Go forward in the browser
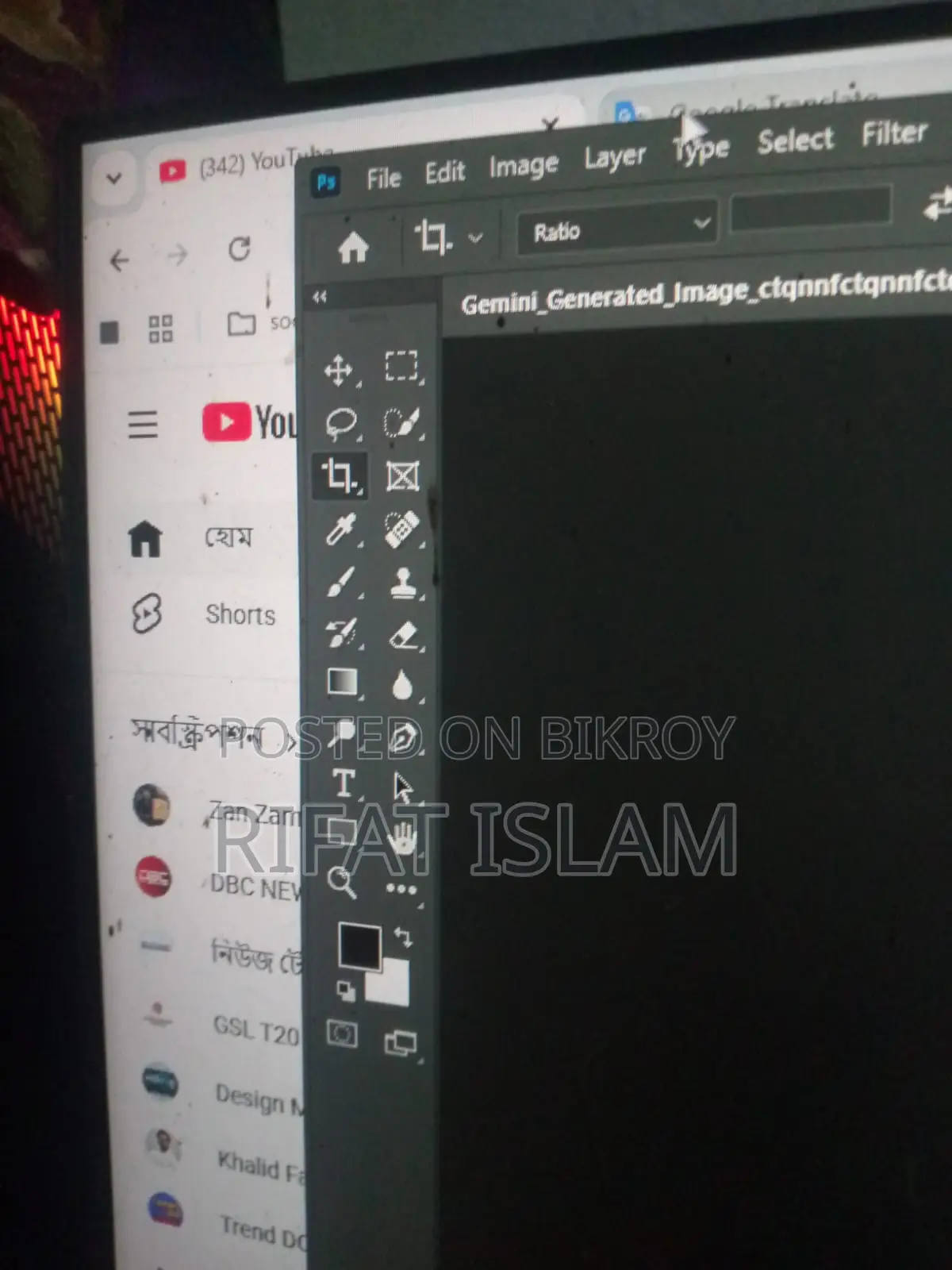This screenshot has width=952, height=1270. (x=177, y=255)
